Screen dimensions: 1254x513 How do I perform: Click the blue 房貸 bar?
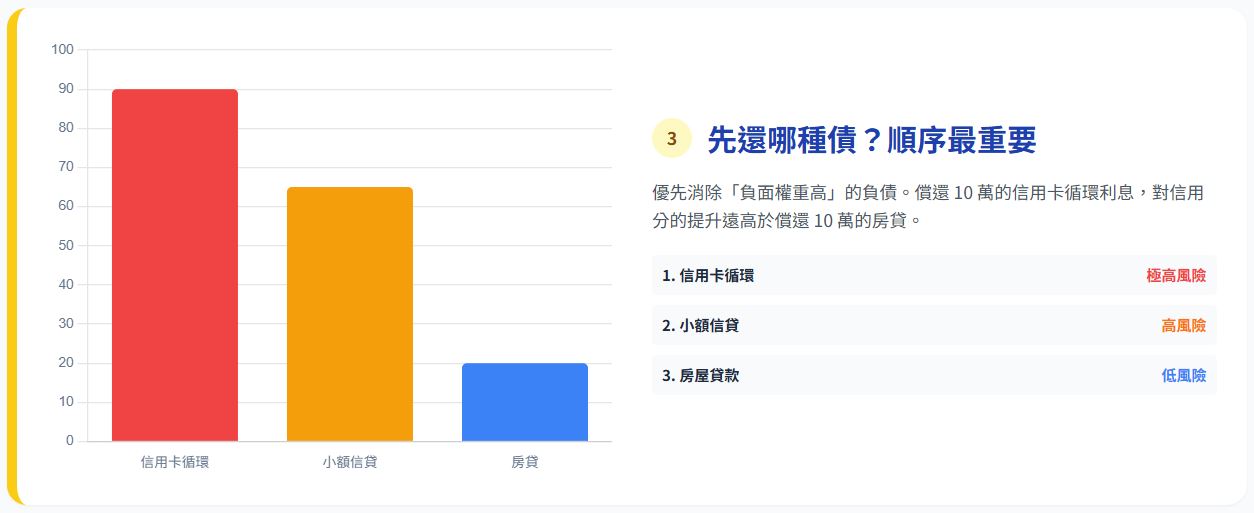coord(525,402)
